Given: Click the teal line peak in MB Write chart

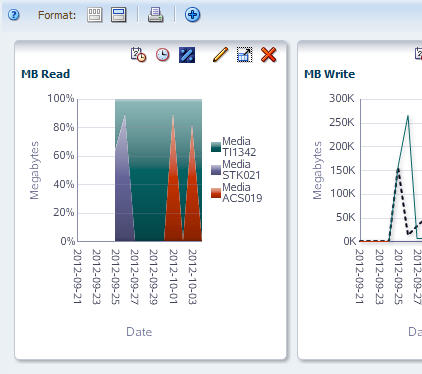Looking at the screenshot, I should tap(408, 116).
